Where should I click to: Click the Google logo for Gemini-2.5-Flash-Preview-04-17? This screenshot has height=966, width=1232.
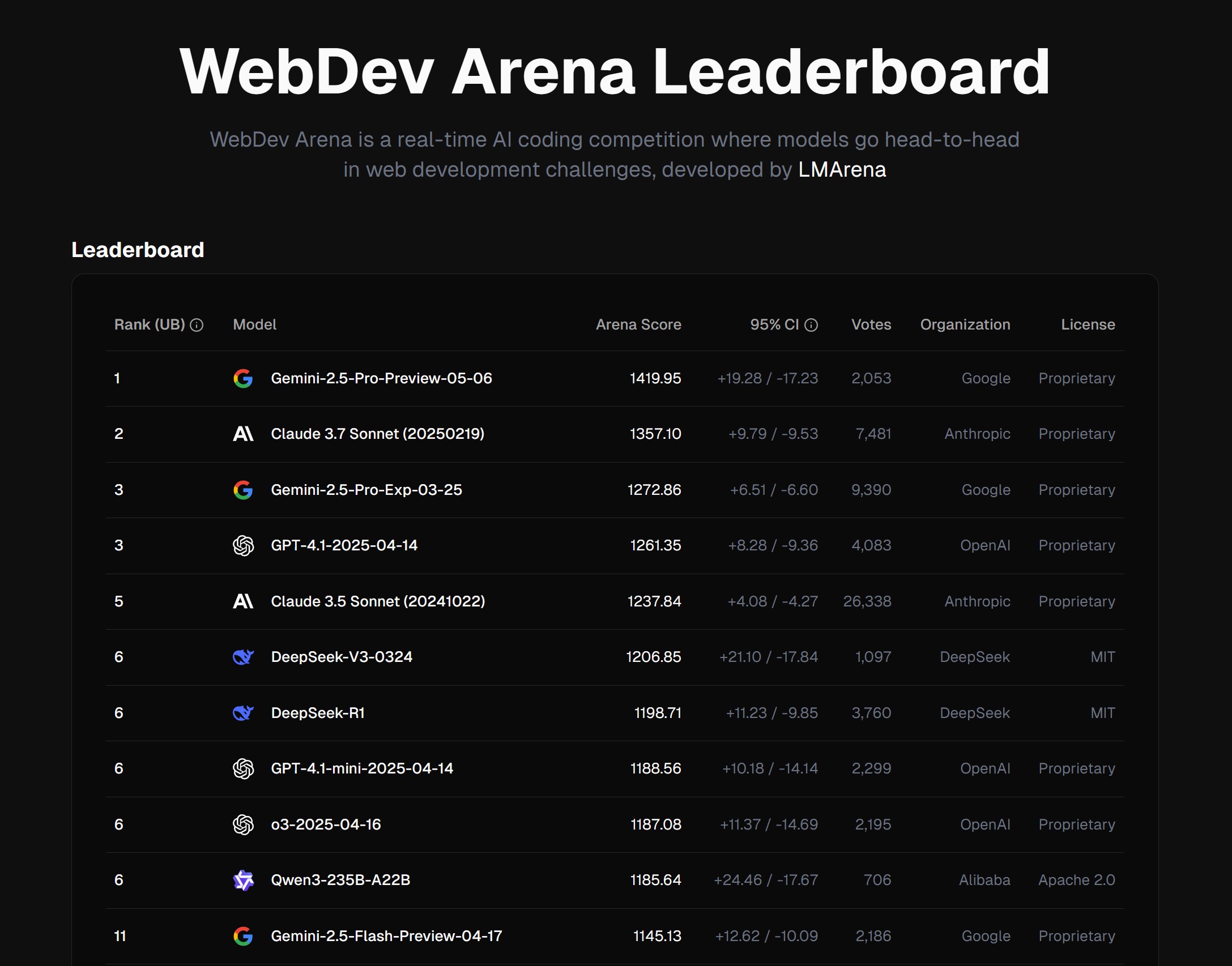(x=243, y=936)
